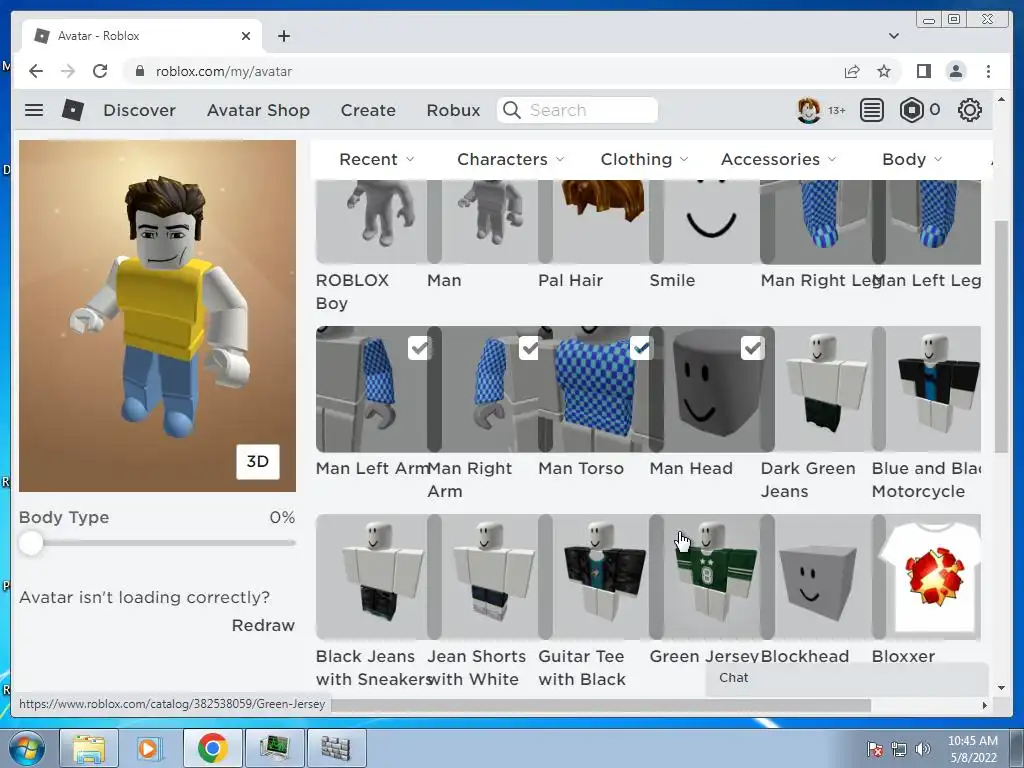Toggle the 3D avatar view button

(x=257, y=462)
